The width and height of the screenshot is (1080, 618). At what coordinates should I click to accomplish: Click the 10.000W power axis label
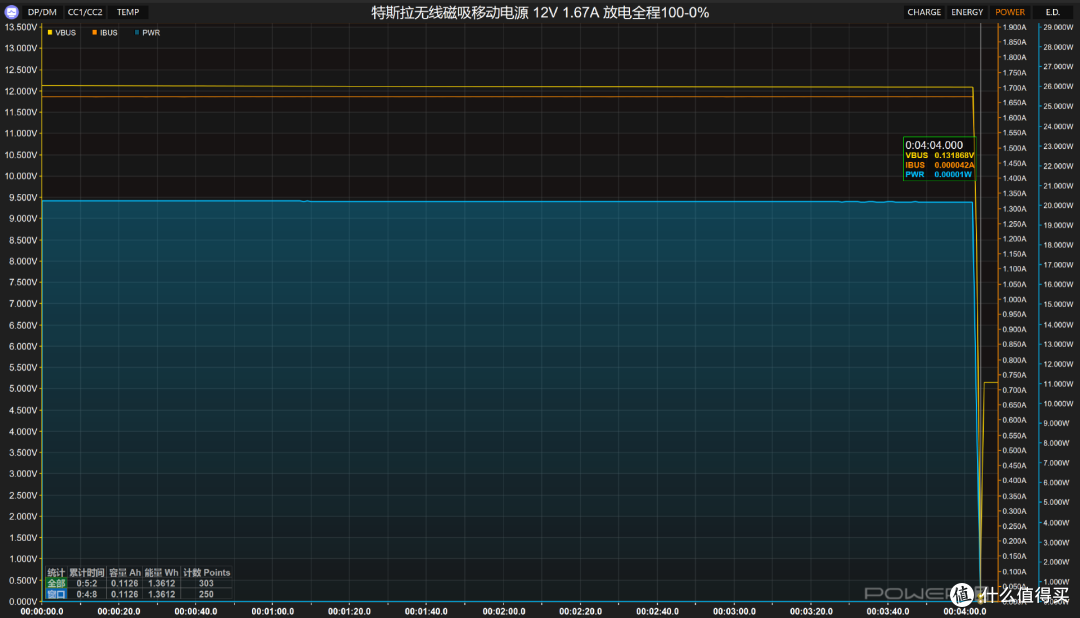coord(1058,404)
